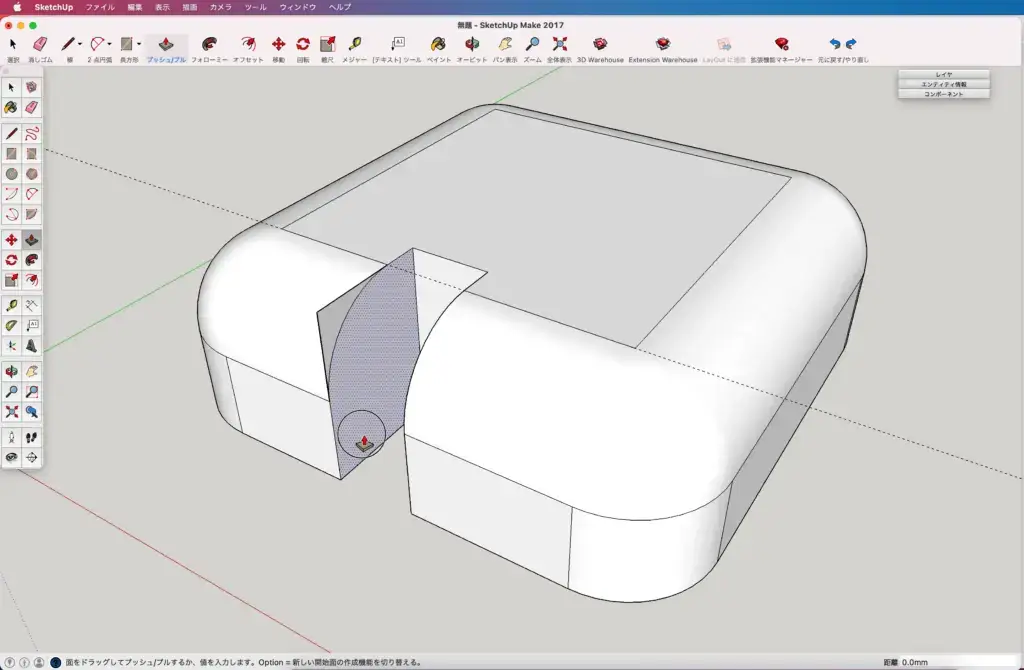1024x670 pixels.
Task: Click the redo arrow (やり直し)
Action: coord(851,44)
